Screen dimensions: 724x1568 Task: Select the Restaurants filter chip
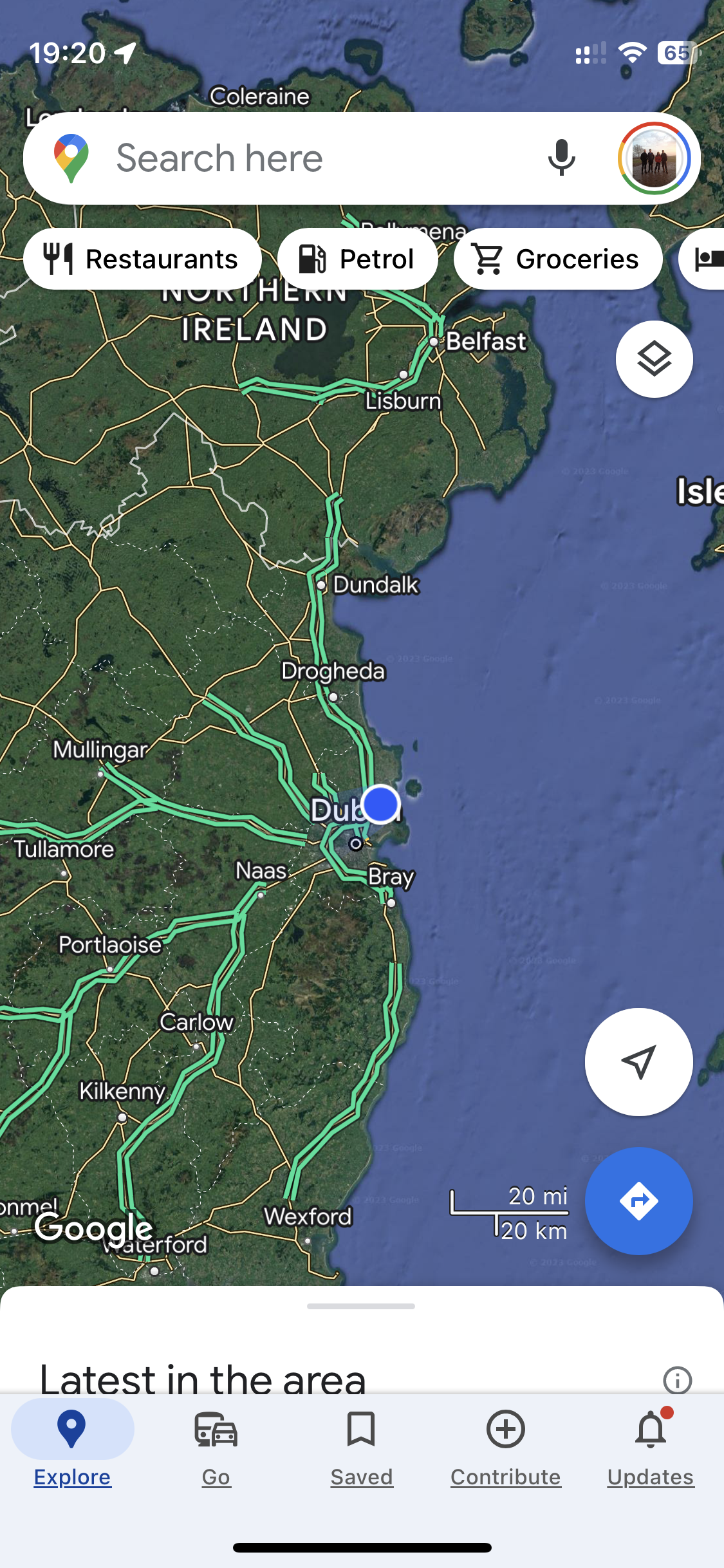point(142,259)
